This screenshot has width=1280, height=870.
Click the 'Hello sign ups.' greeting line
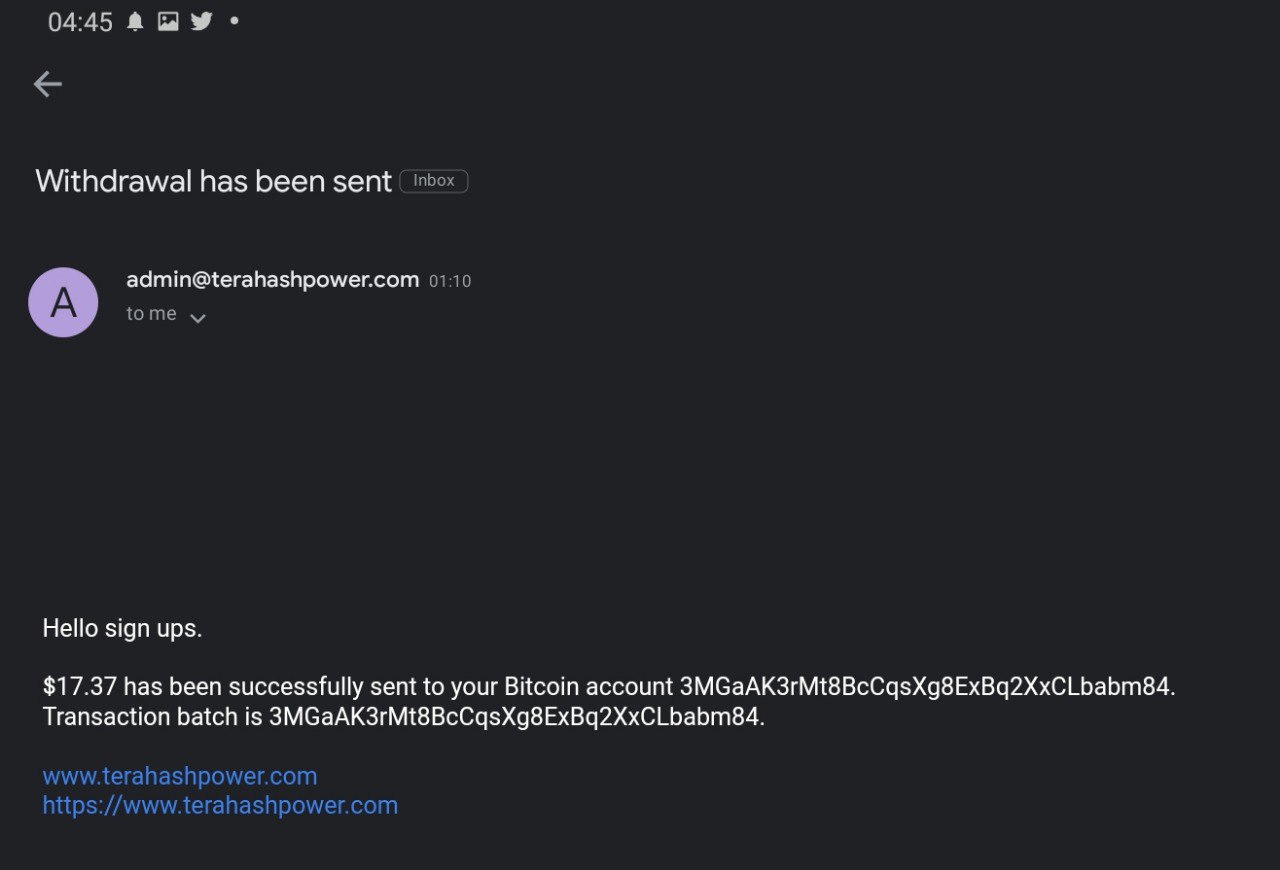(x=122, y=629)
